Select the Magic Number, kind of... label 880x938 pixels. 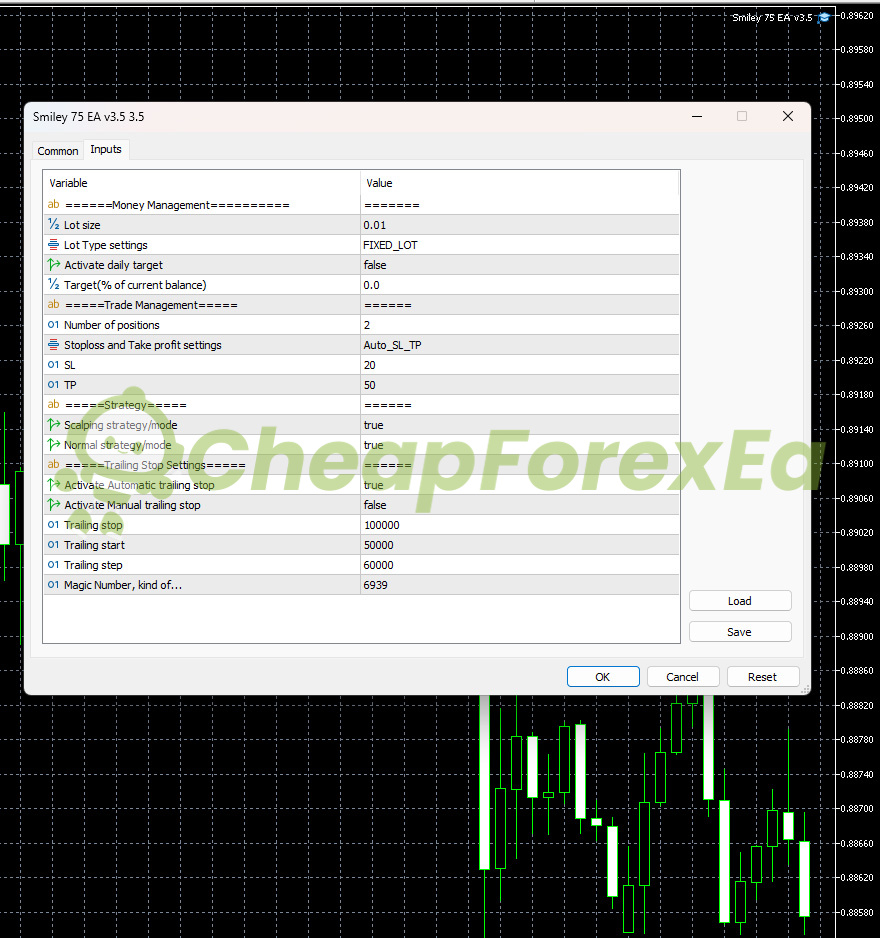[123, 585]
